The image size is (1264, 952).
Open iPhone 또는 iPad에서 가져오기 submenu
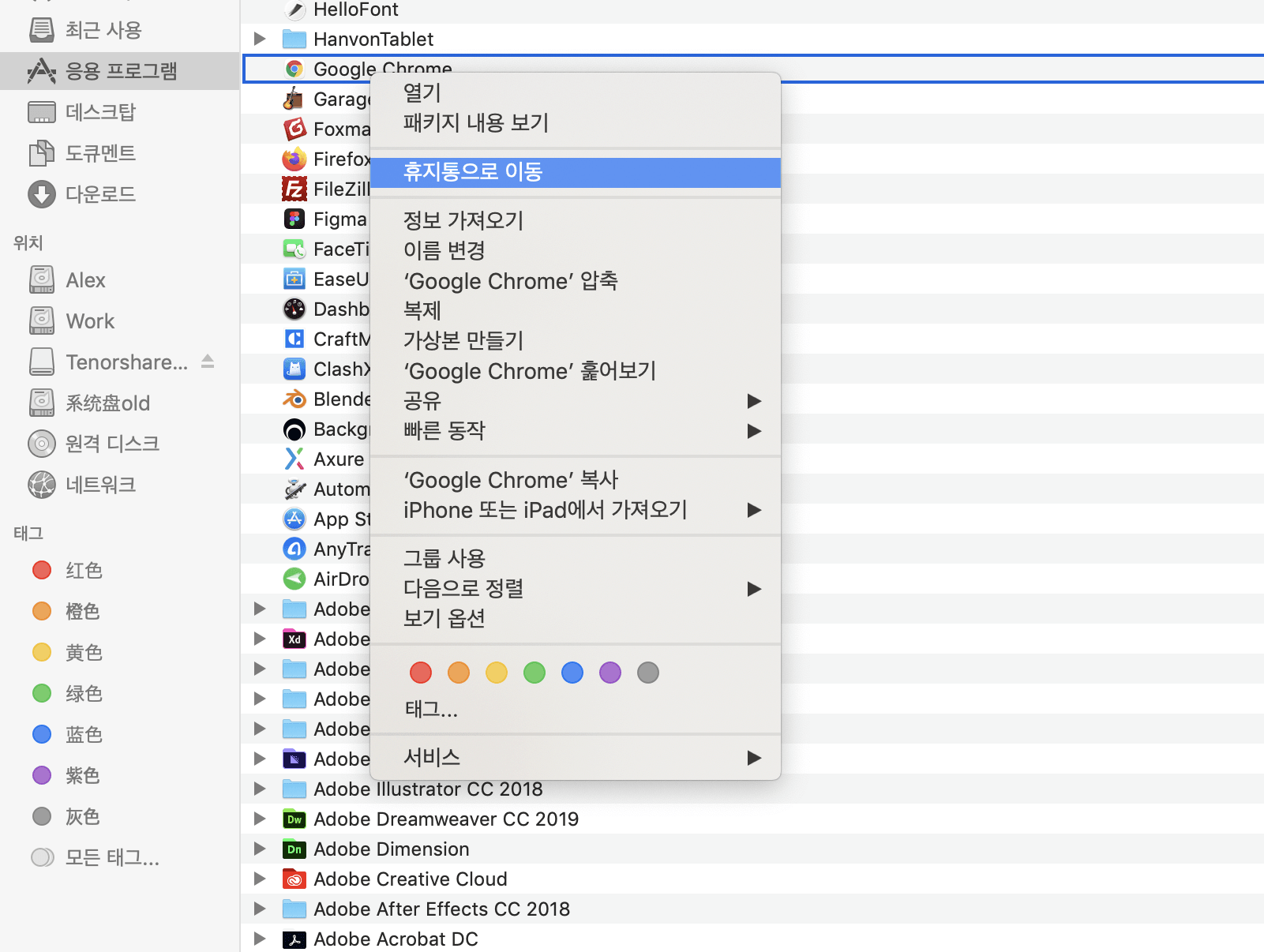[576, 510]
